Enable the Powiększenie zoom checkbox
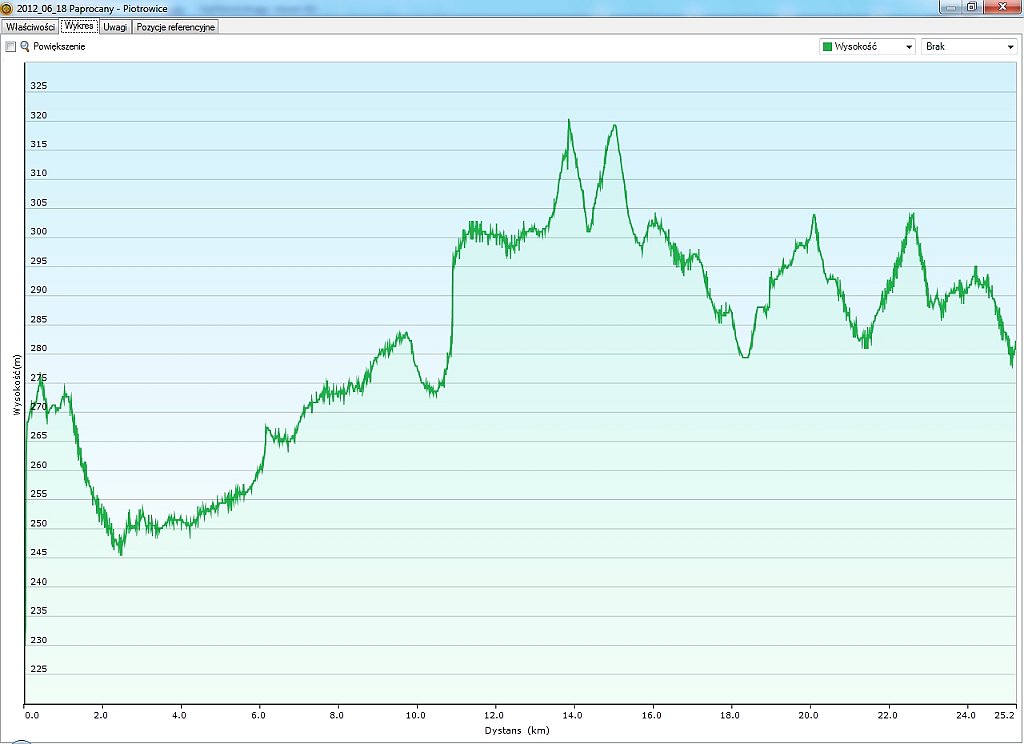Screen dimensions: 1024x744 11,47
